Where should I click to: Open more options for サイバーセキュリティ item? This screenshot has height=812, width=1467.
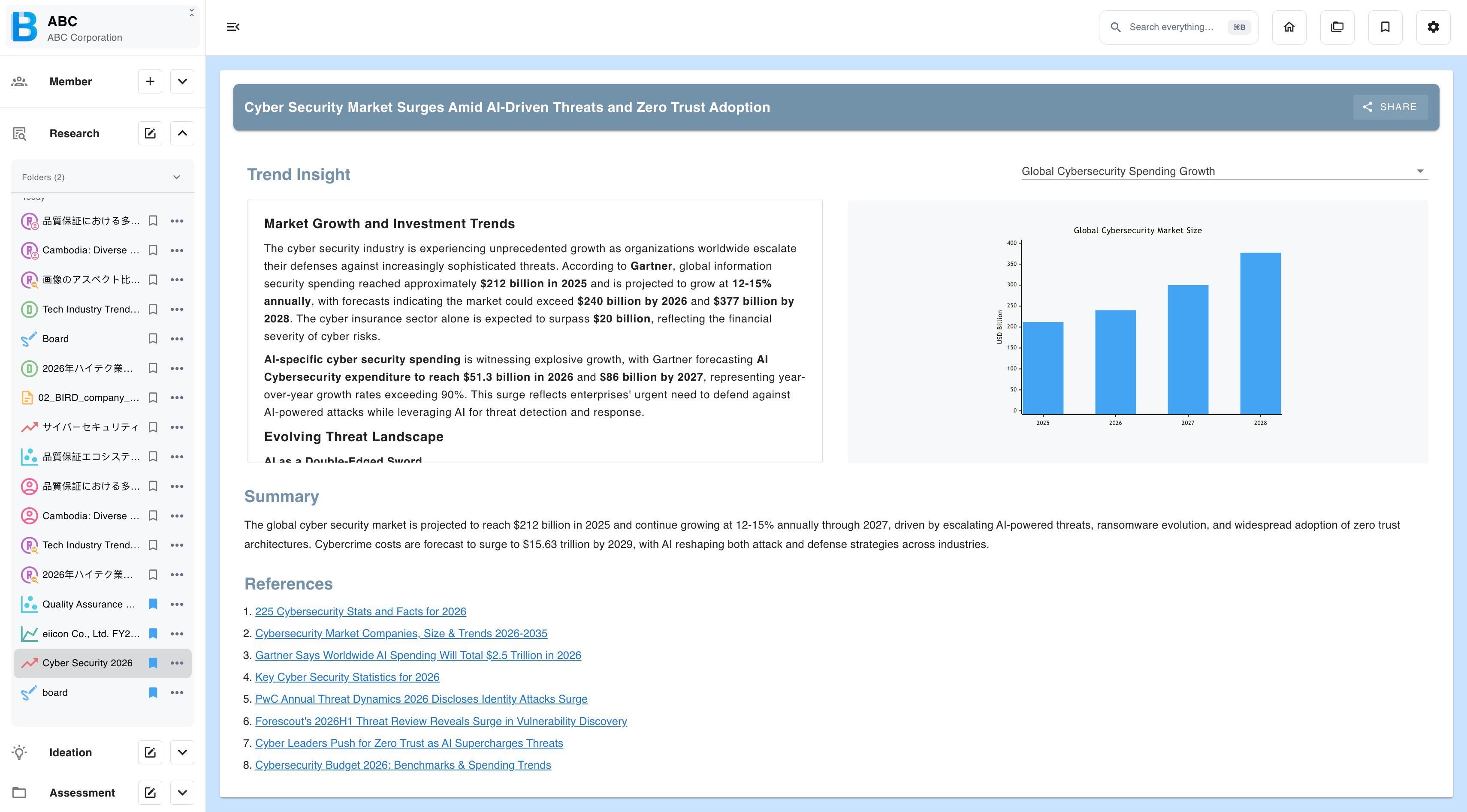point(177,427)
